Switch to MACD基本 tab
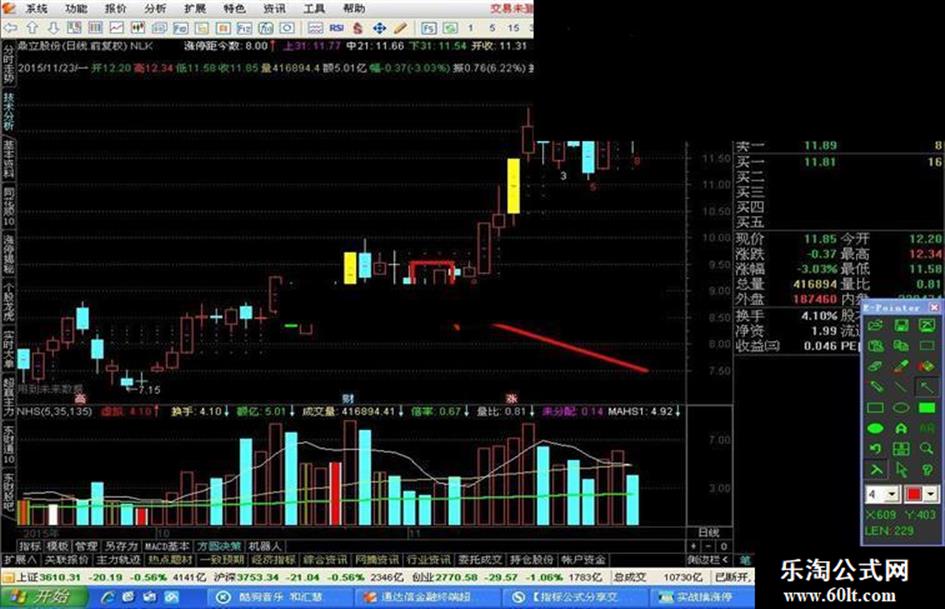Viewport: 945px width, 609px height. click(168, 546)
